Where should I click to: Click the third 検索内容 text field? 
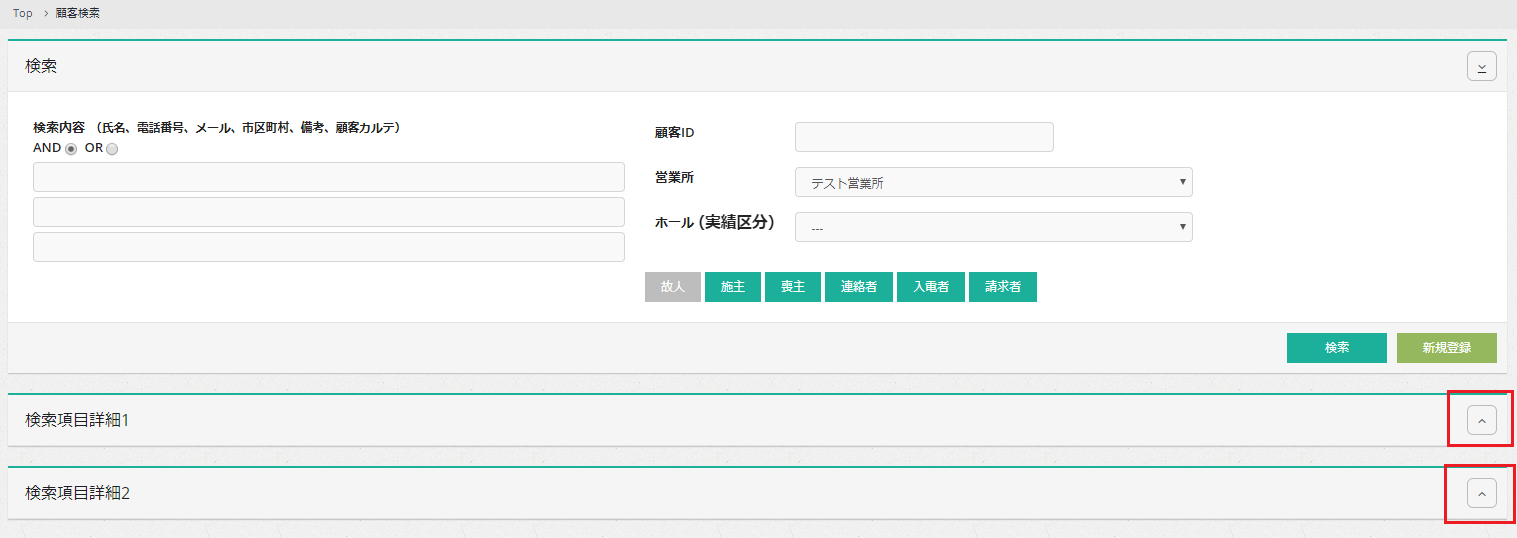[x=329, y=247]
